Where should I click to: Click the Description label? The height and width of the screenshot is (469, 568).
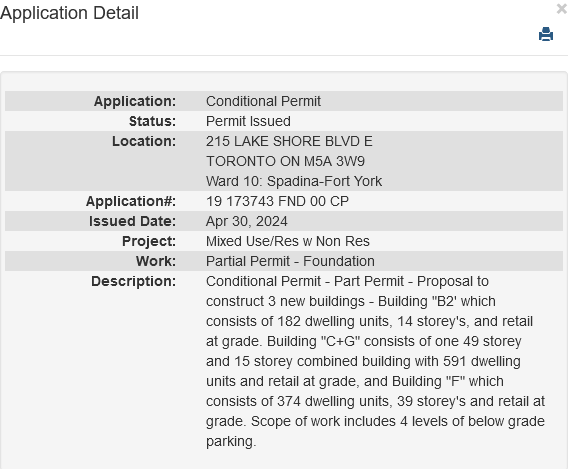(133, 281)
